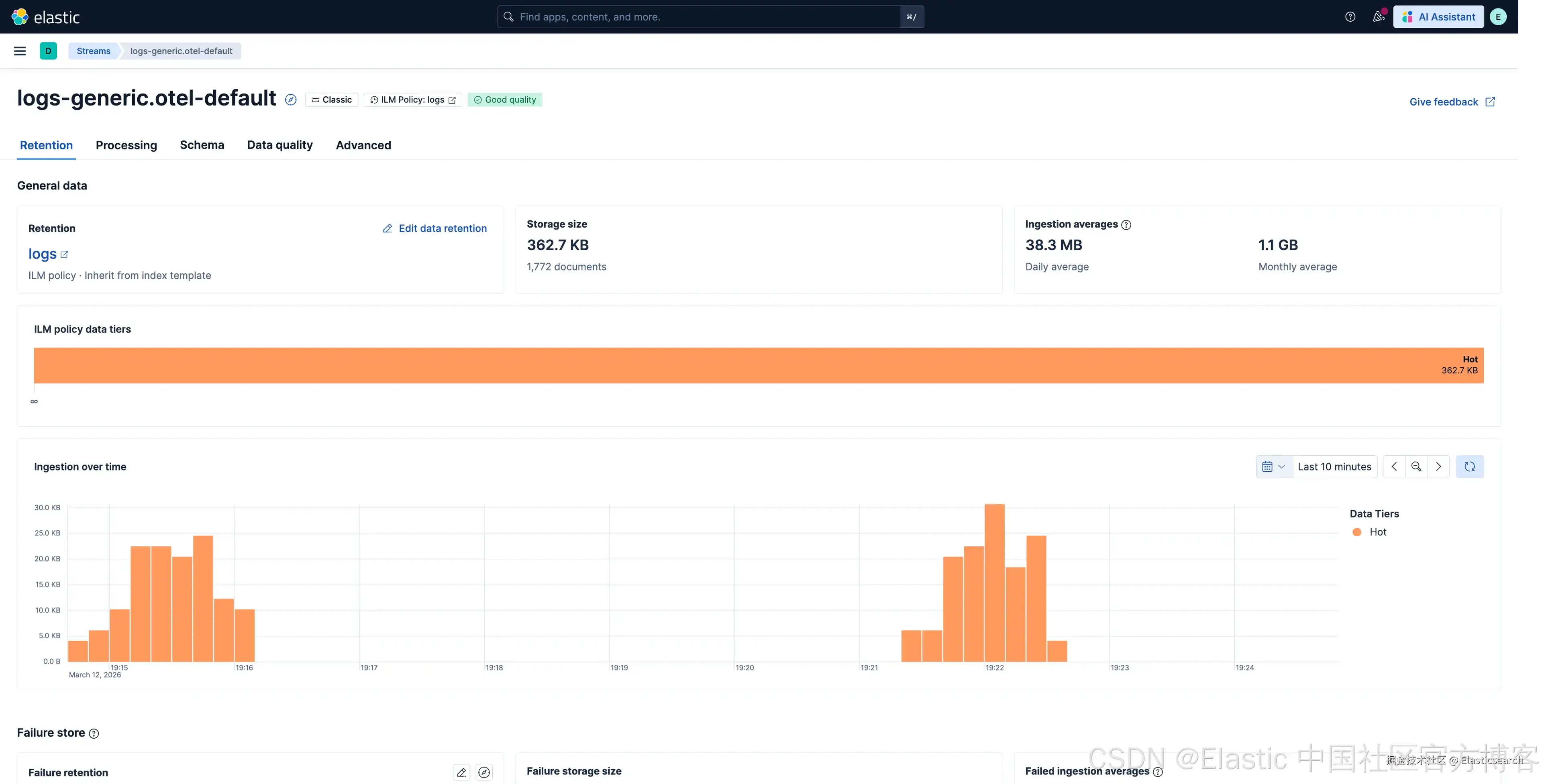
Task: Edit failure retention with pencil icon
Action: (461, 773)
